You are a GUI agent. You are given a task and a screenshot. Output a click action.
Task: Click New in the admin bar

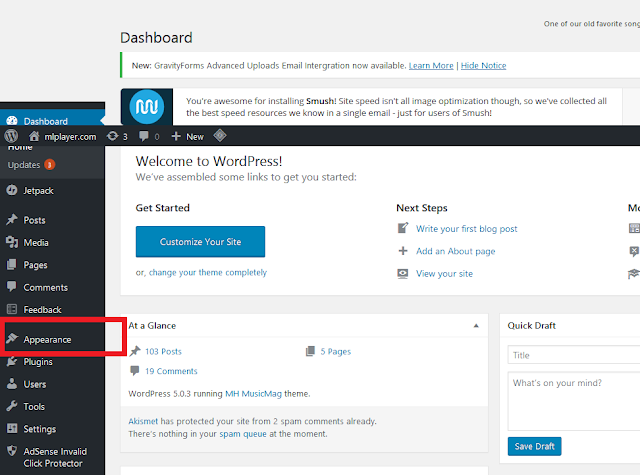(195, 137)
